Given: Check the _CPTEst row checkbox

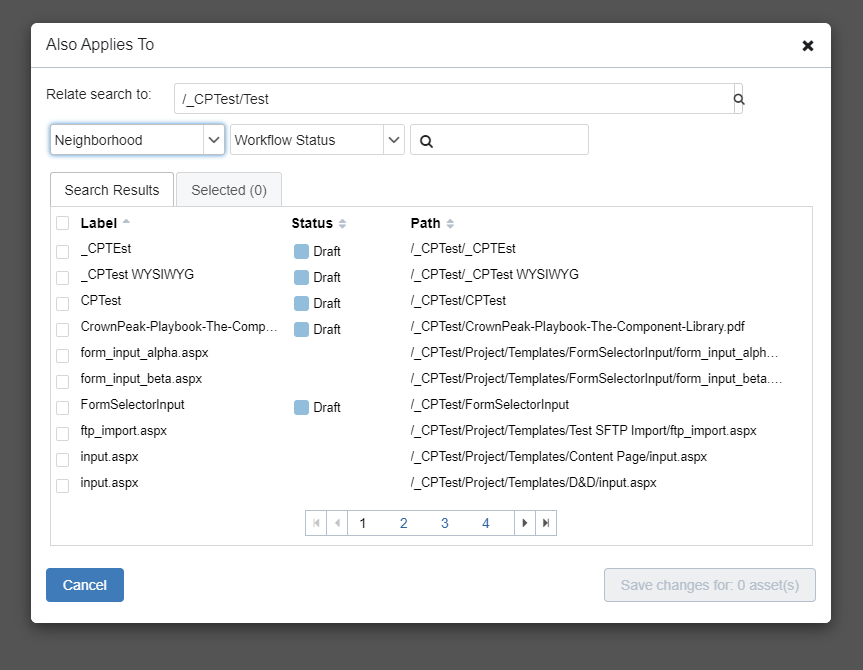Looking at the screenshot, I should (x=63, y=252).
